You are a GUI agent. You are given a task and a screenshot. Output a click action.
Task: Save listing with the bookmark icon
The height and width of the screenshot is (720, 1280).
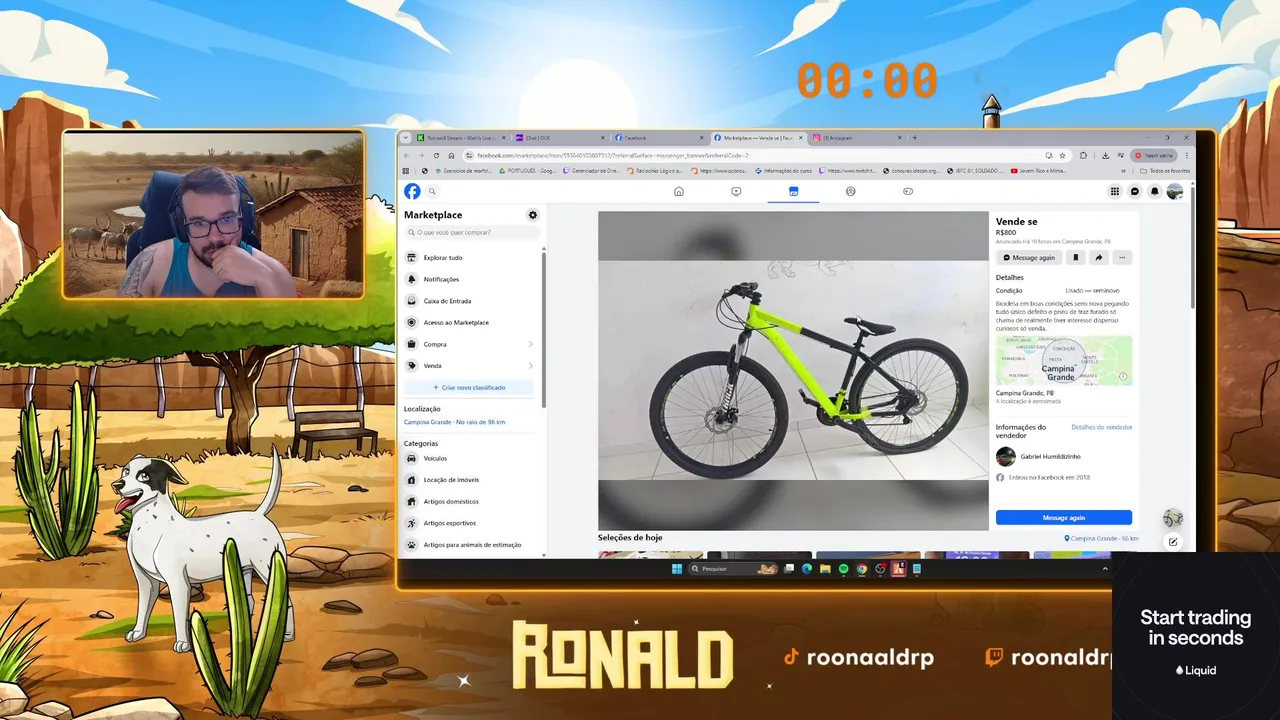(1076, 257)
